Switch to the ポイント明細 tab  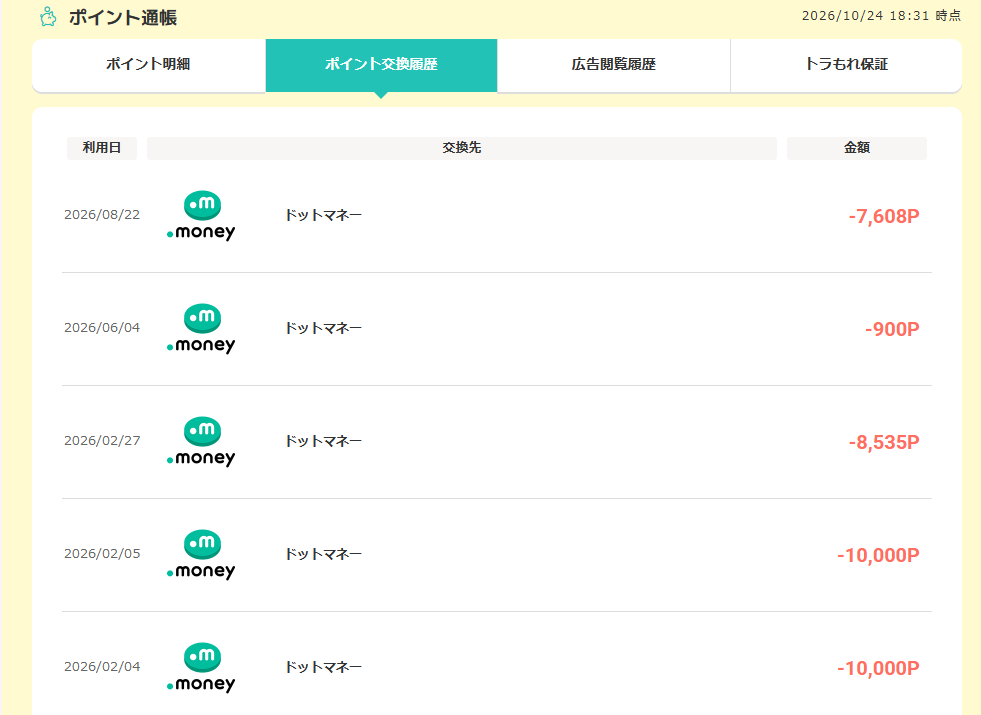coord(148,65)
